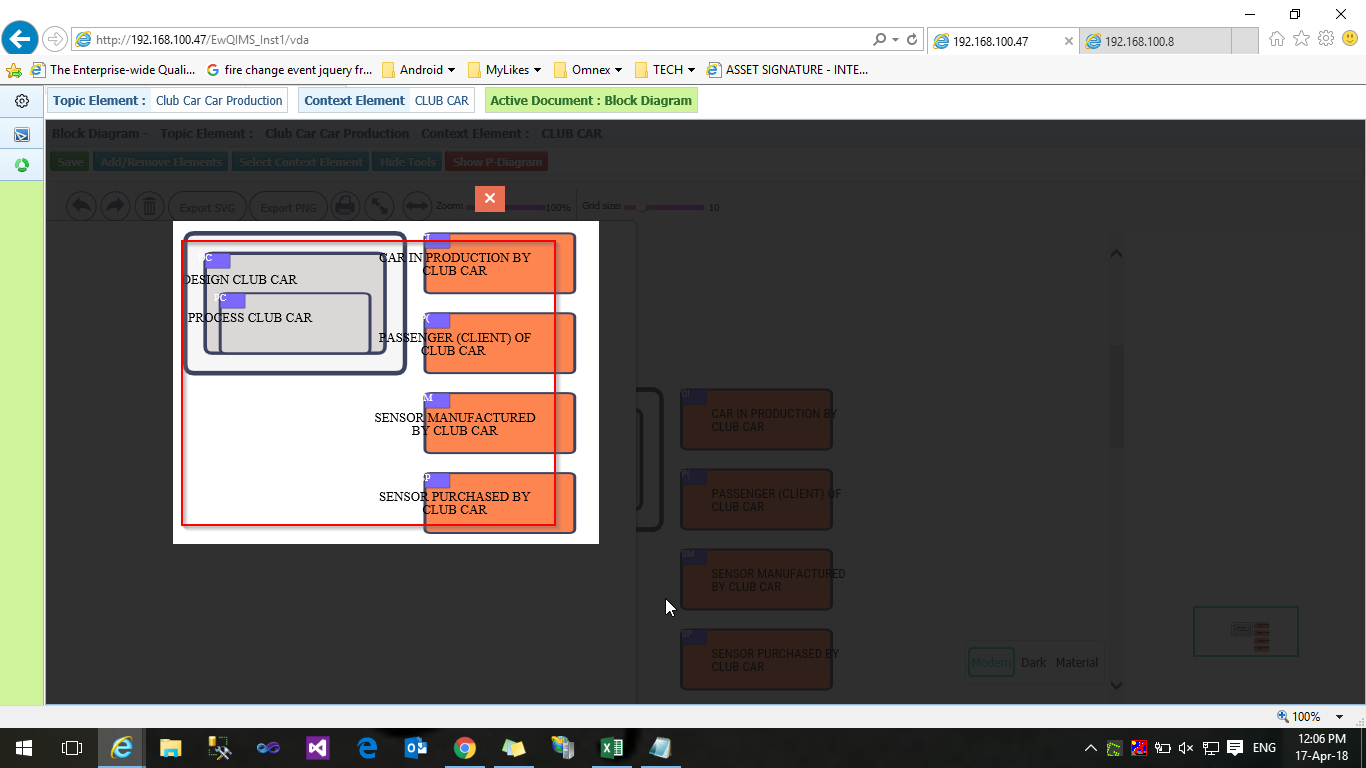Show hidden system tray icons
The height and width of the screenshot is (768, 1366).
pos(1091,747)
